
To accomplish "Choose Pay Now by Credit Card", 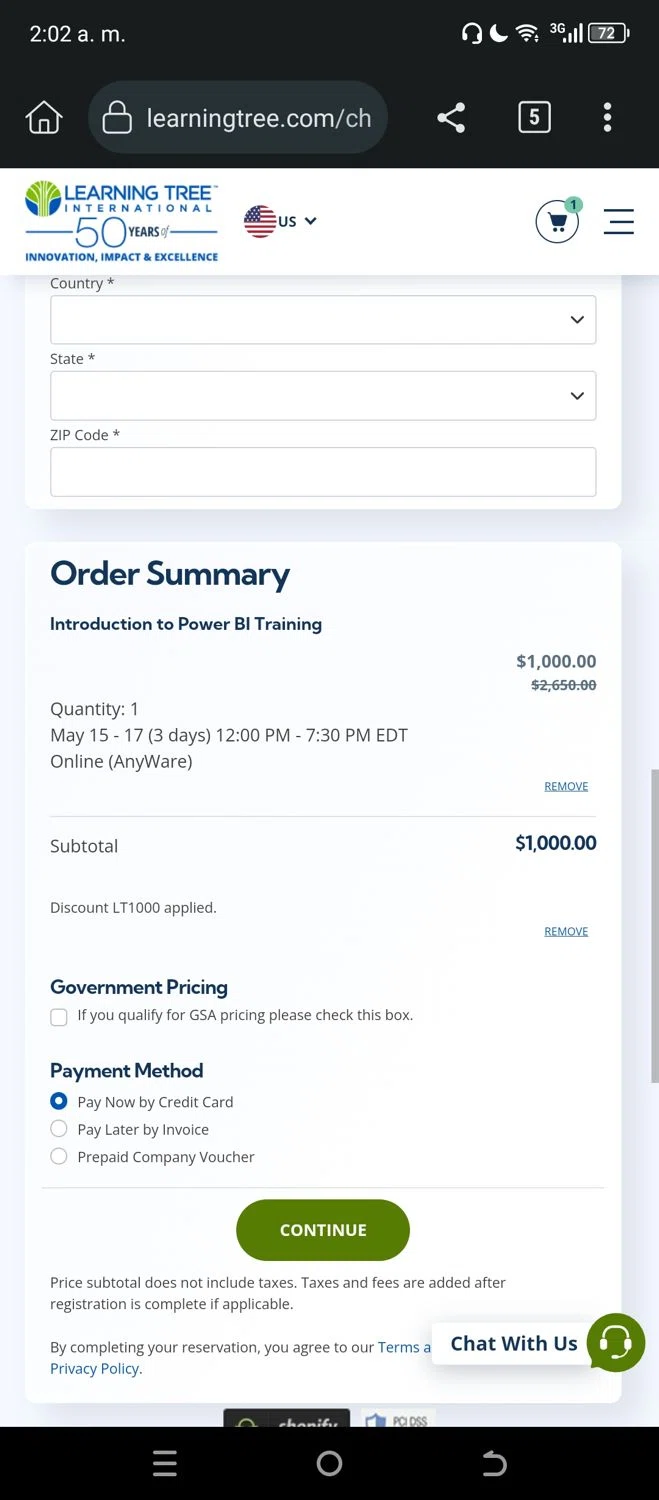I will pos(59,1102).
